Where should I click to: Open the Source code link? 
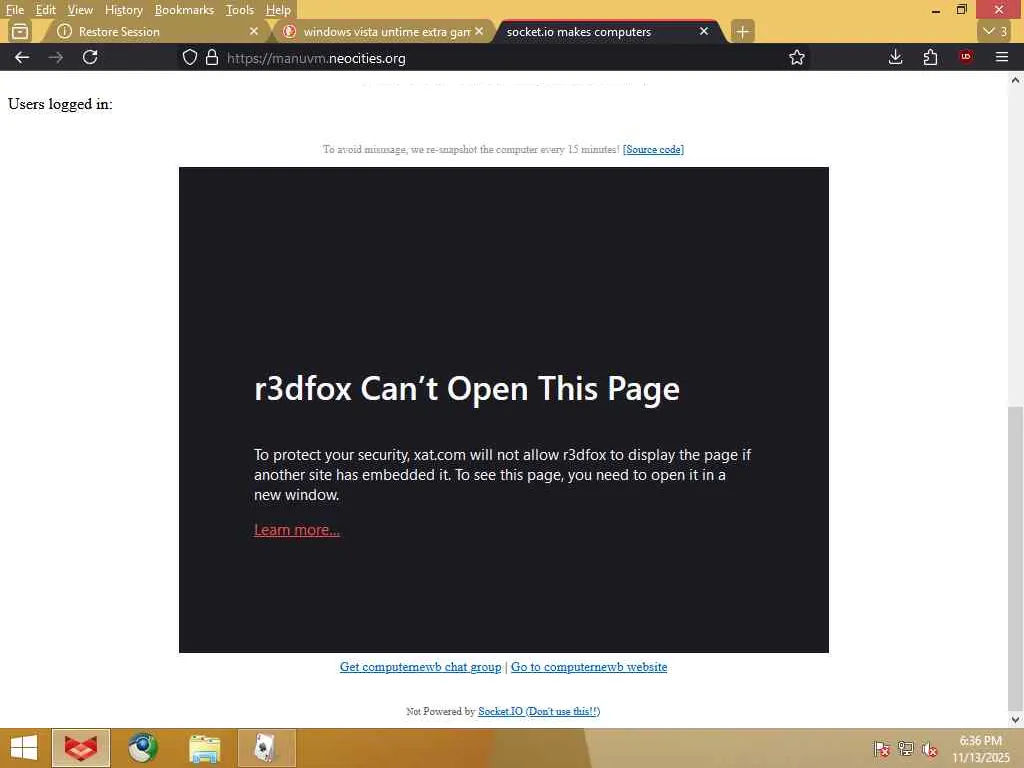coord(653,150)
